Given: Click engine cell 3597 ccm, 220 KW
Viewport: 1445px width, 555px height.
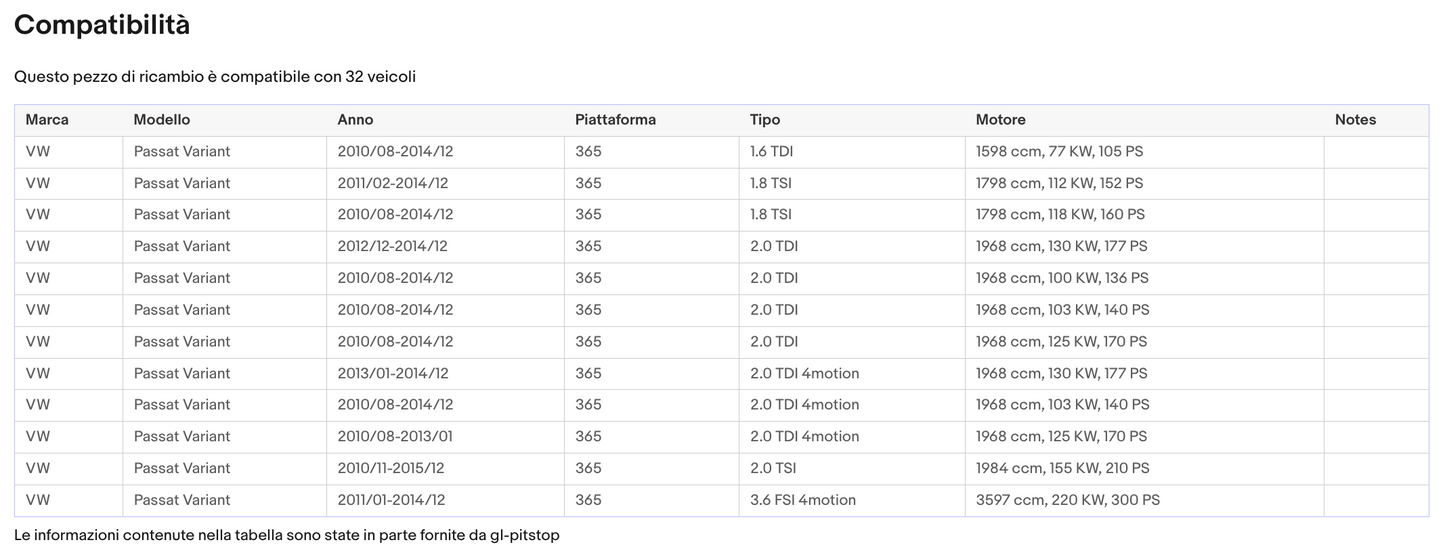Looking at the screenshot, I should (1067, 500).
